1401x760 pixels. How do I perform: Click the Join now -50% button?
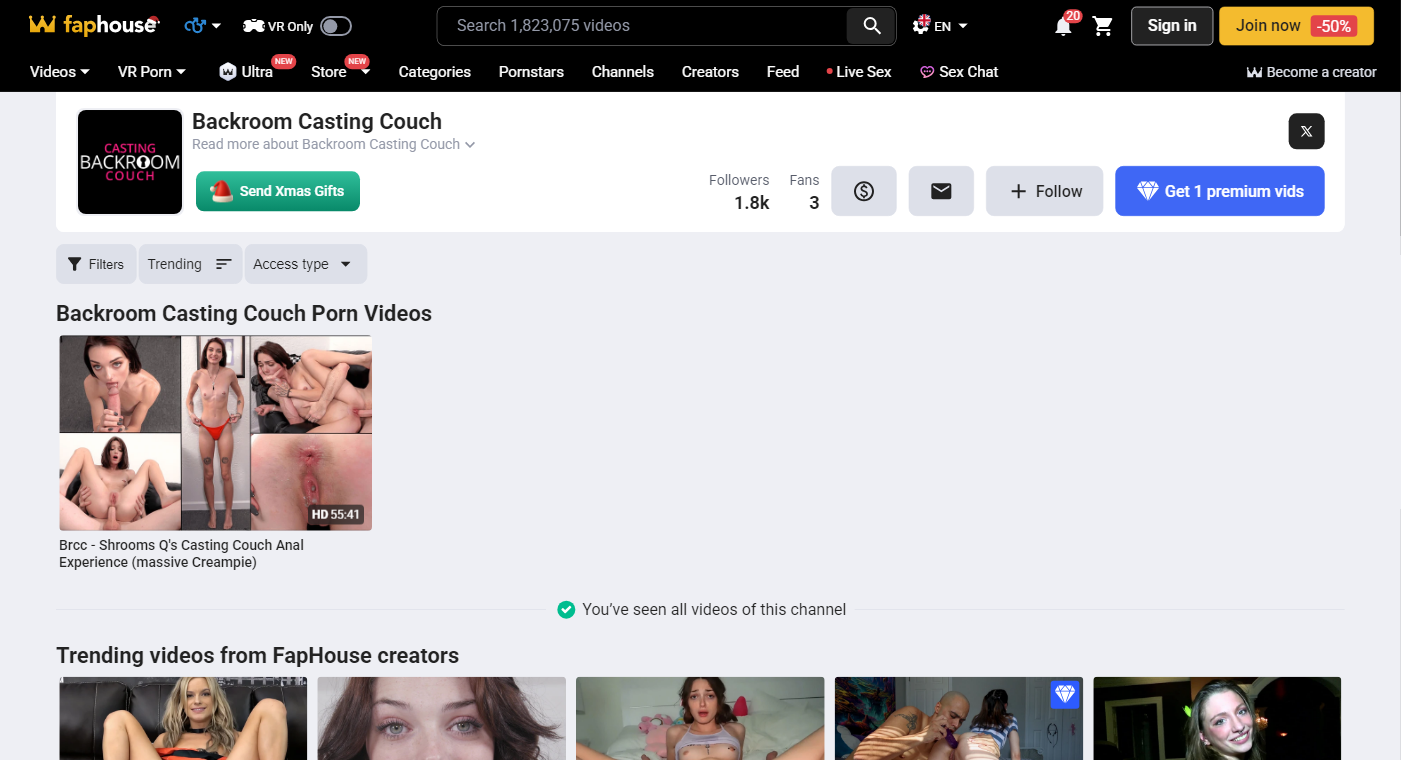[1296, 26]
